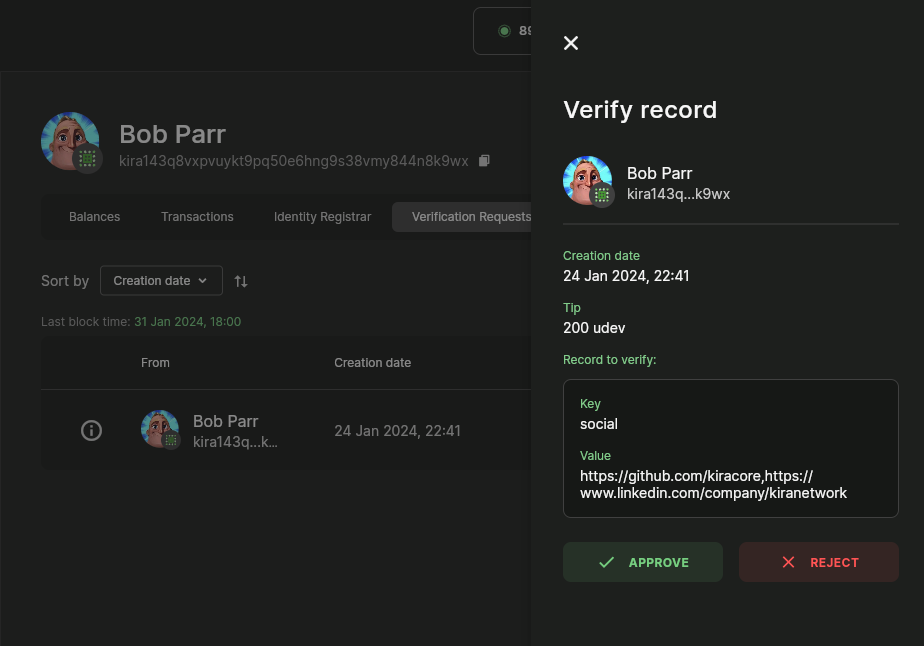Select the Bob Parr name in request row
Viewport: 924px width, 646px height.
pos(225,421)
